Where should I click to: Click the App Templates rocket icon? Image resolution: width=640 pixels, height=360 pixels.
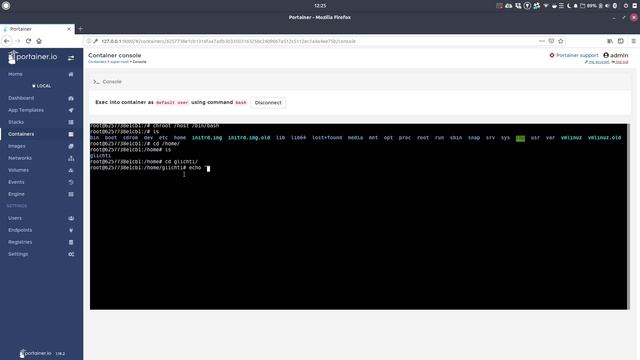71,110
